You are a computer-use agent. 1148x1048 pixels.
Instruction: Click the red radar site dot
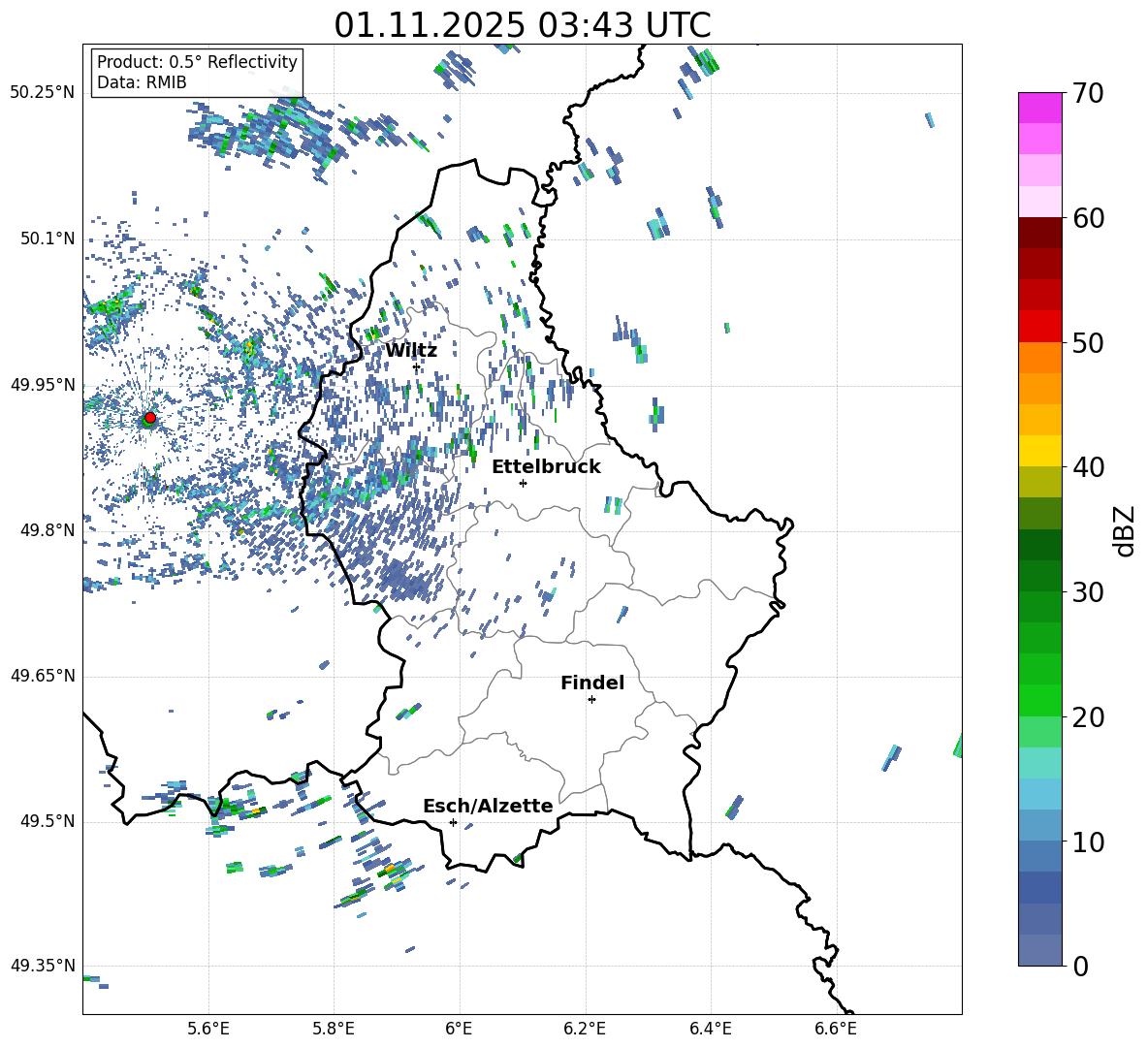tap(149, 418)
